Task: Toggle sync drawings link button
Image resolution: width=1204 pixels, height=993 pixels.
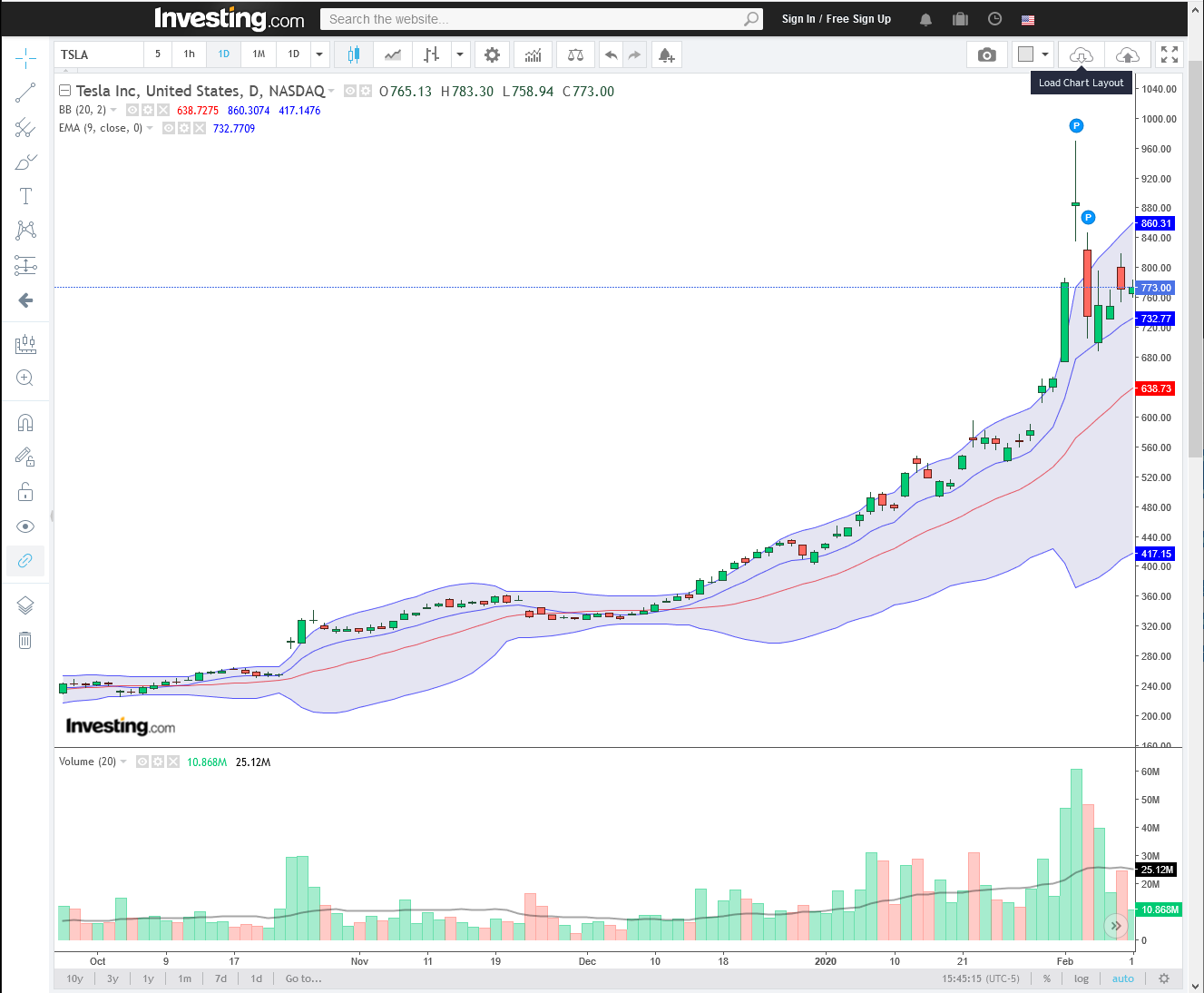Action: tap(25, 561)
